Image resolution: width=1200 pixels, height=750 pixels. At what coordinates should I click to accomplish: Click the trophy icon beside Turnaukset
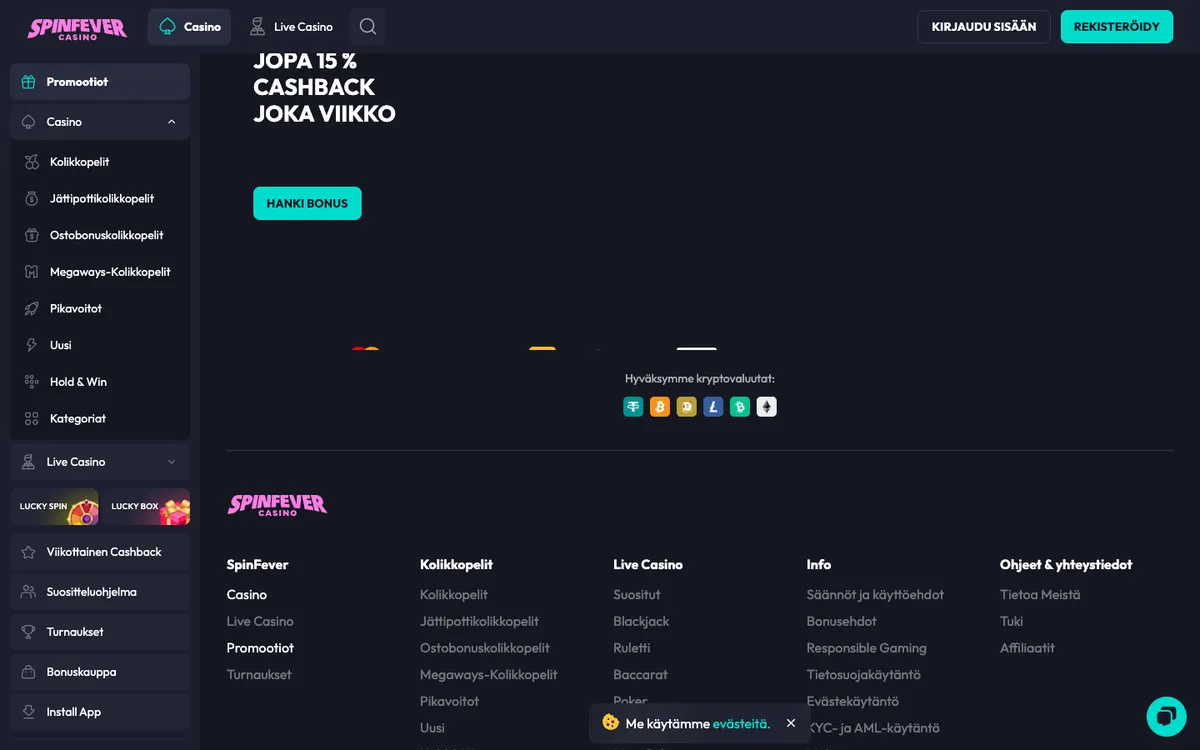28,632
